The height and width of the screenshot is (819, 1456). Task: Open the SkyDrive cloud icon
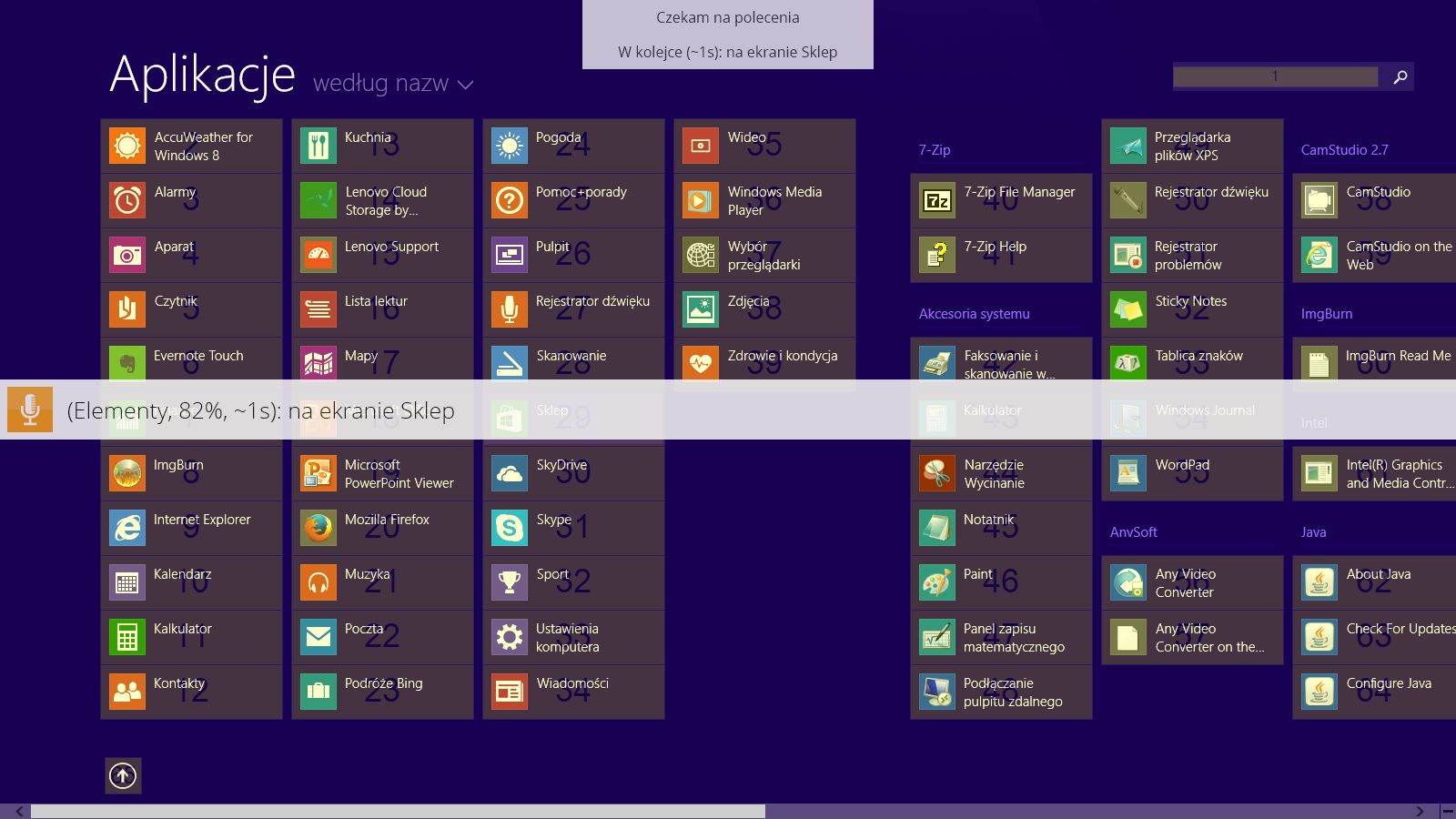coord(510,473)
